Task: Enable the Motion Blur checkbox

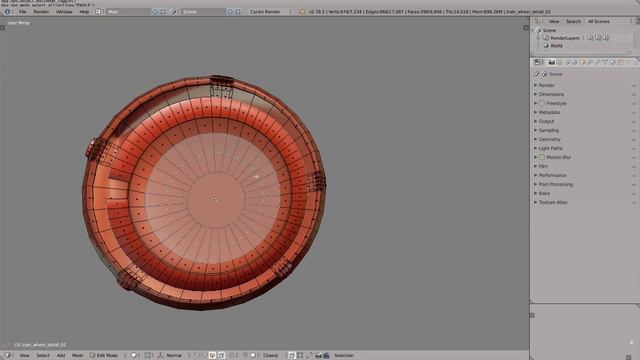Action: click(542, 157)
